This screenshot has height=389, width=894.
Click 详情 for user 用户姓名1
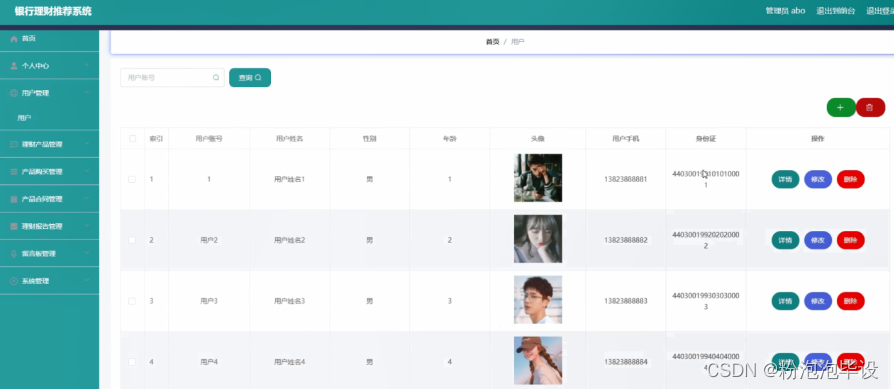click(x=785, y=180)
